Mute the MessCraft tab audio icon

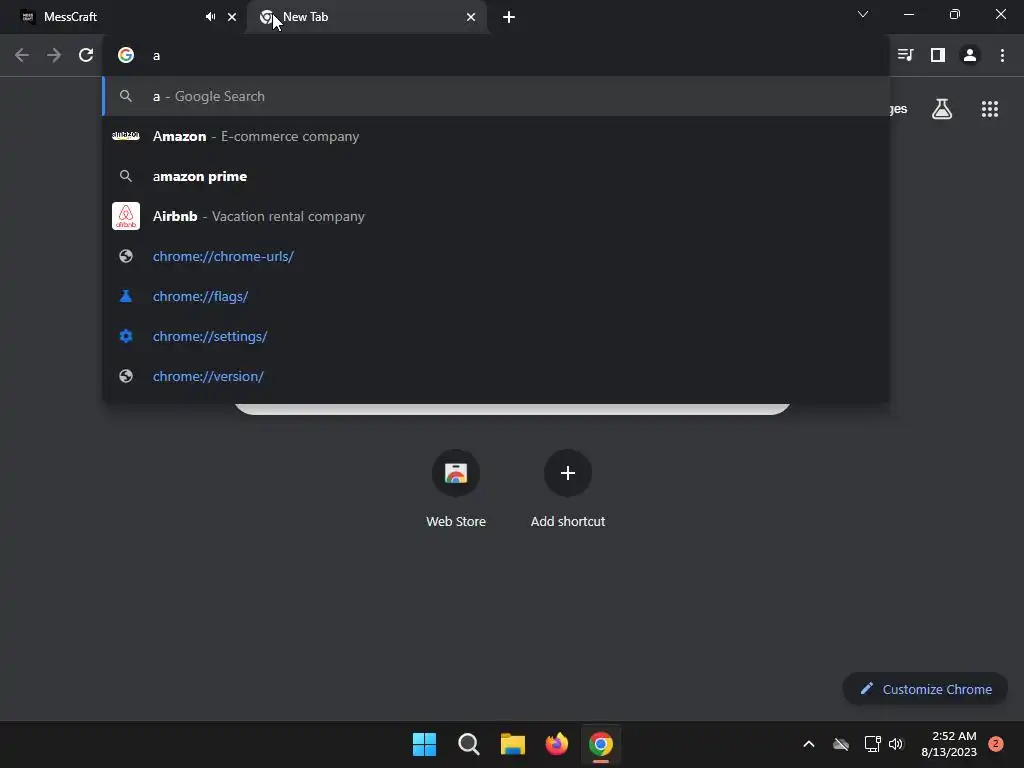(210, 17)
